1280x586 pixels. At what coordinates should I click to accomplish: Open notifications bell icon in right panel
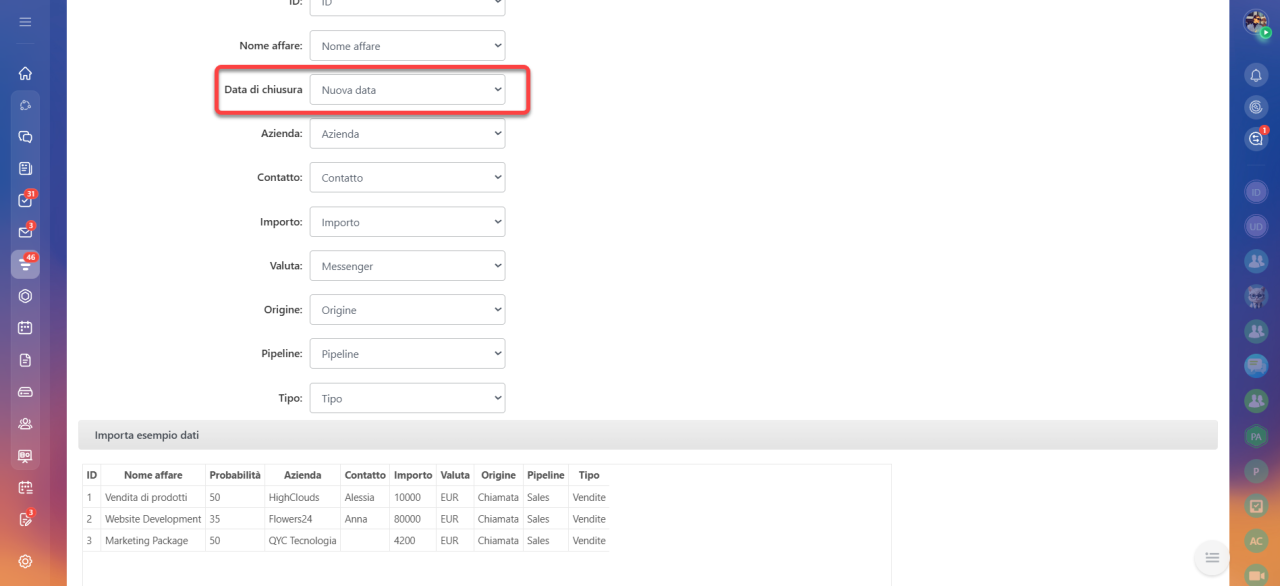point(1256,75)
